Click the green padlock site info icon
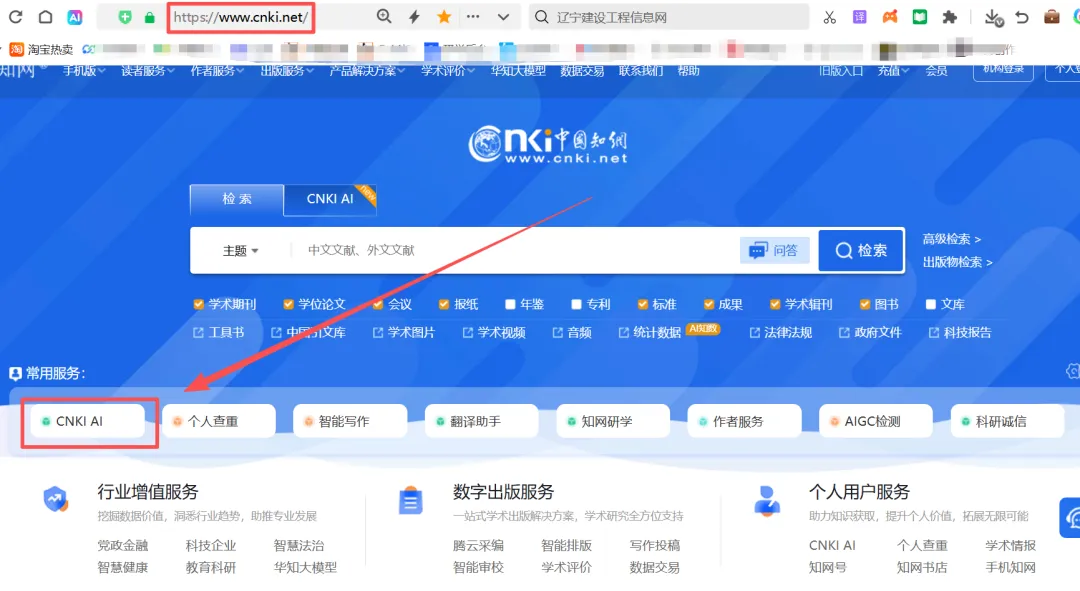Viewport: 1080px width, 591px height. (x=149, y=17)
